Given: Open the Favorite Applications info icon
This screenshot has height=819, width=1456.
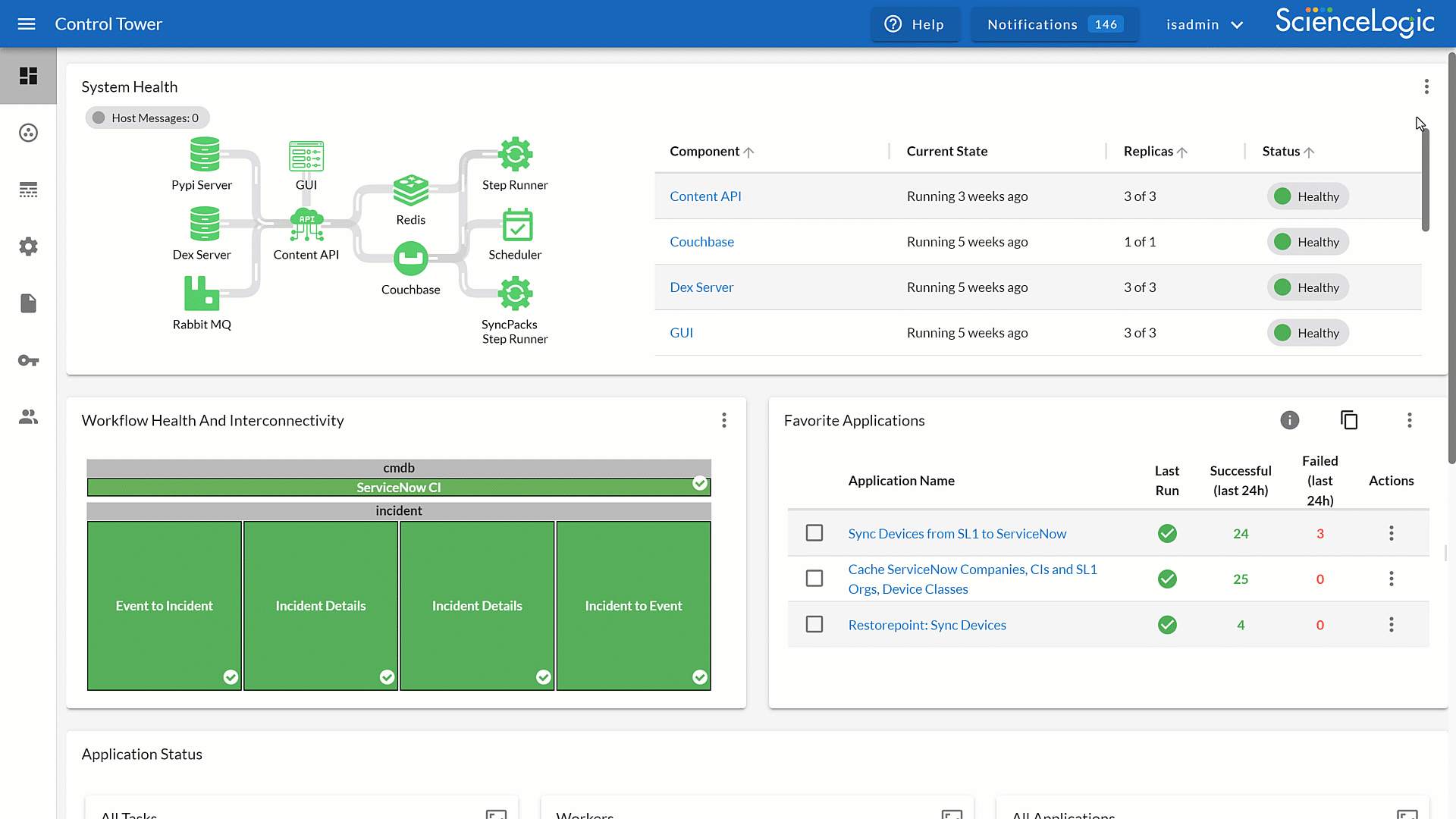Looking at the screenshot, I should (x=1290, y=420).
